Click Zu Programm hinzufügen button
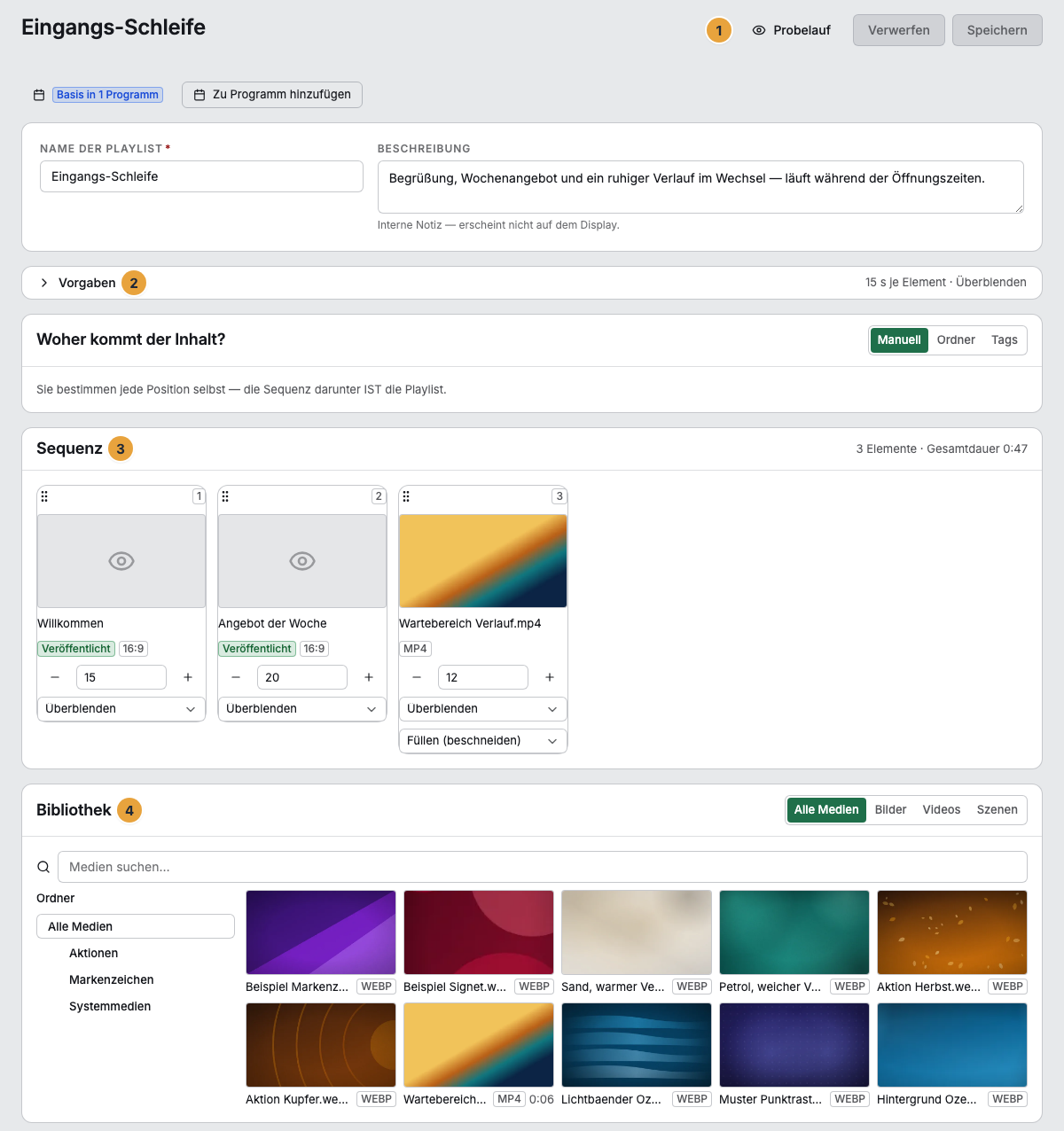This screenshot has height=1131, width=1064. [x=272, y=95]
